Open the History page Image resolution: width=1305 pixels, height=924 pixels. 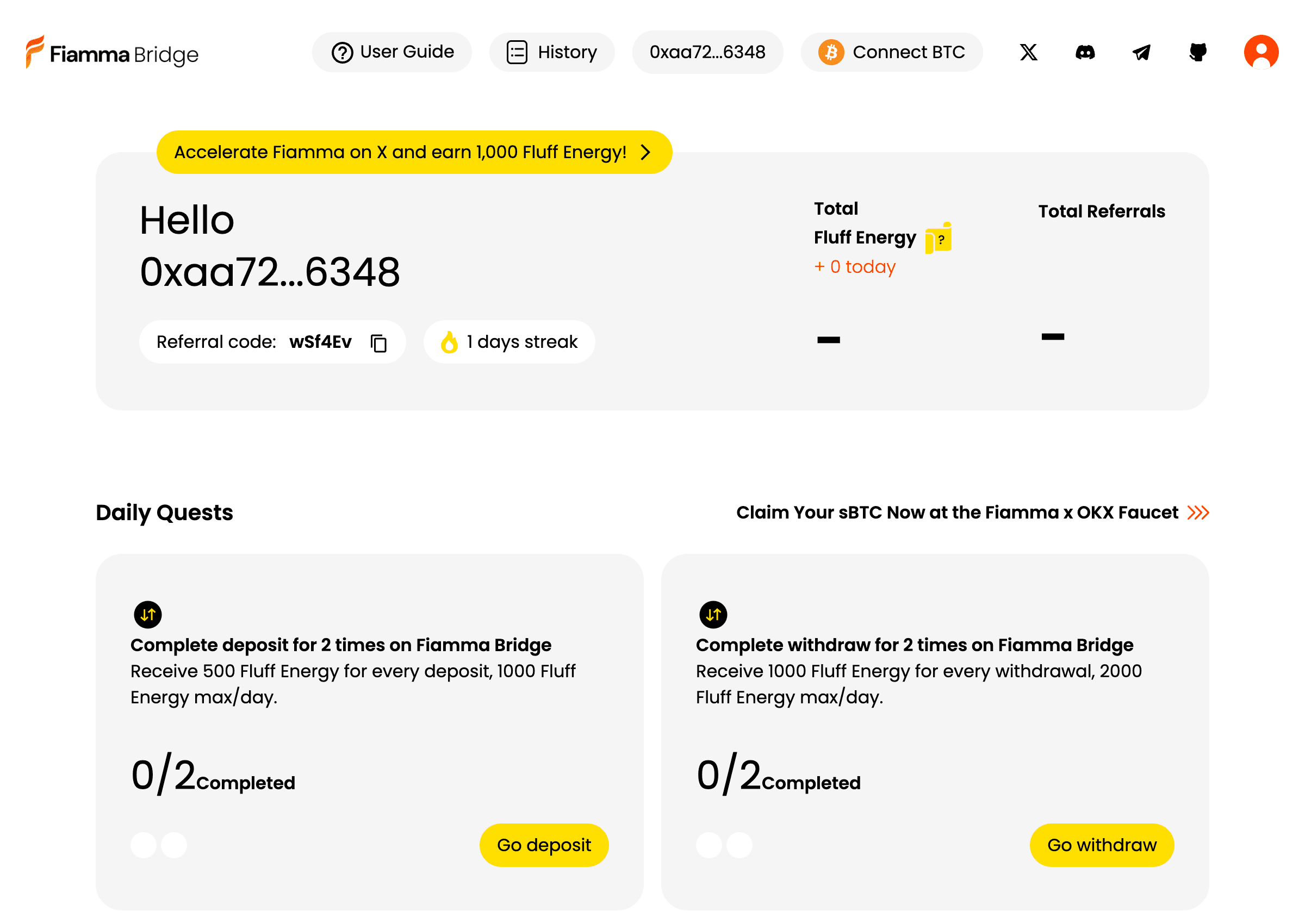(x=552, y=52)
